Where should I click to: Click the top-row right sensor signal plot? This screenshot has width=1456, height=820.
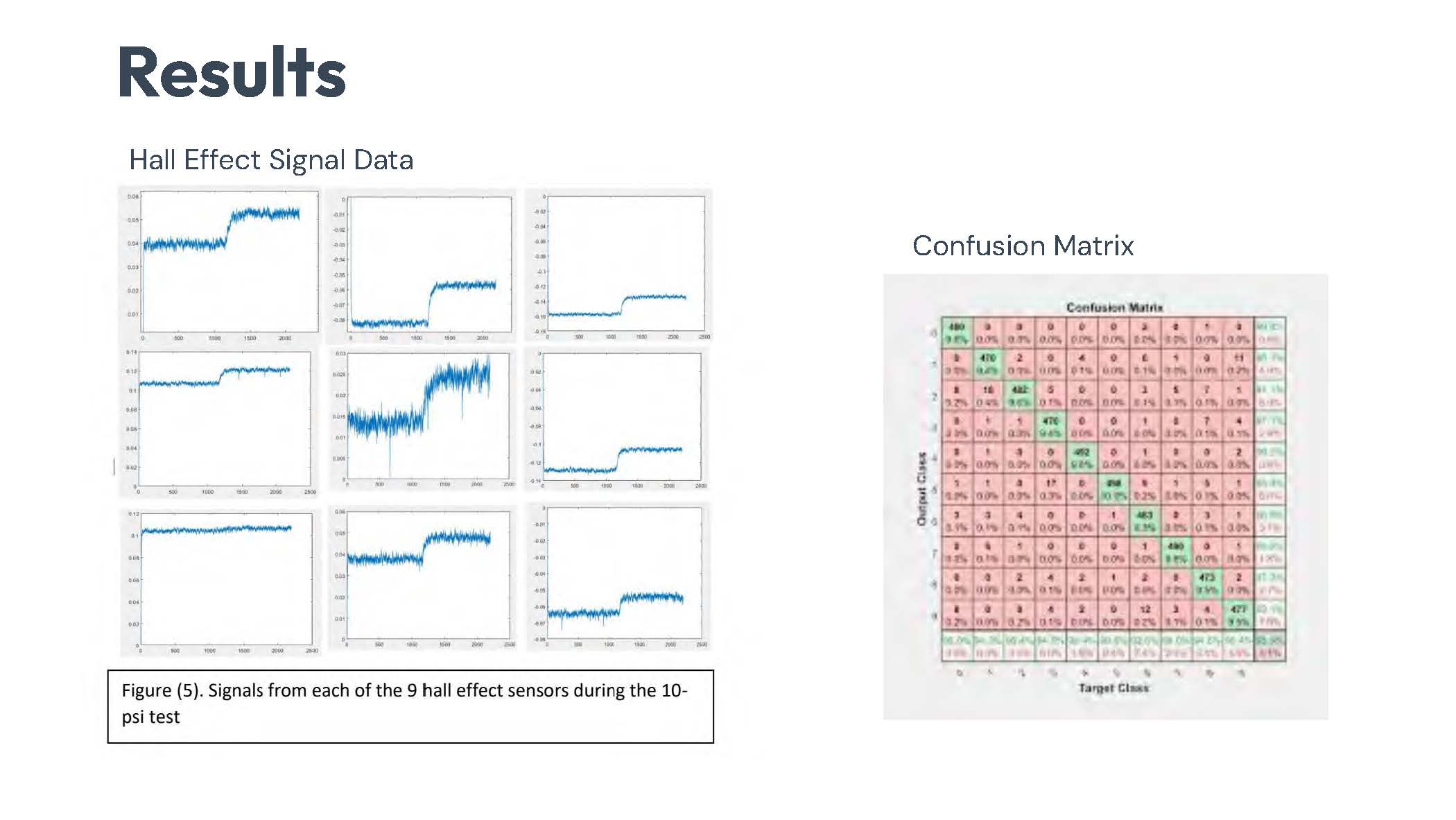[x=618, y=264]
